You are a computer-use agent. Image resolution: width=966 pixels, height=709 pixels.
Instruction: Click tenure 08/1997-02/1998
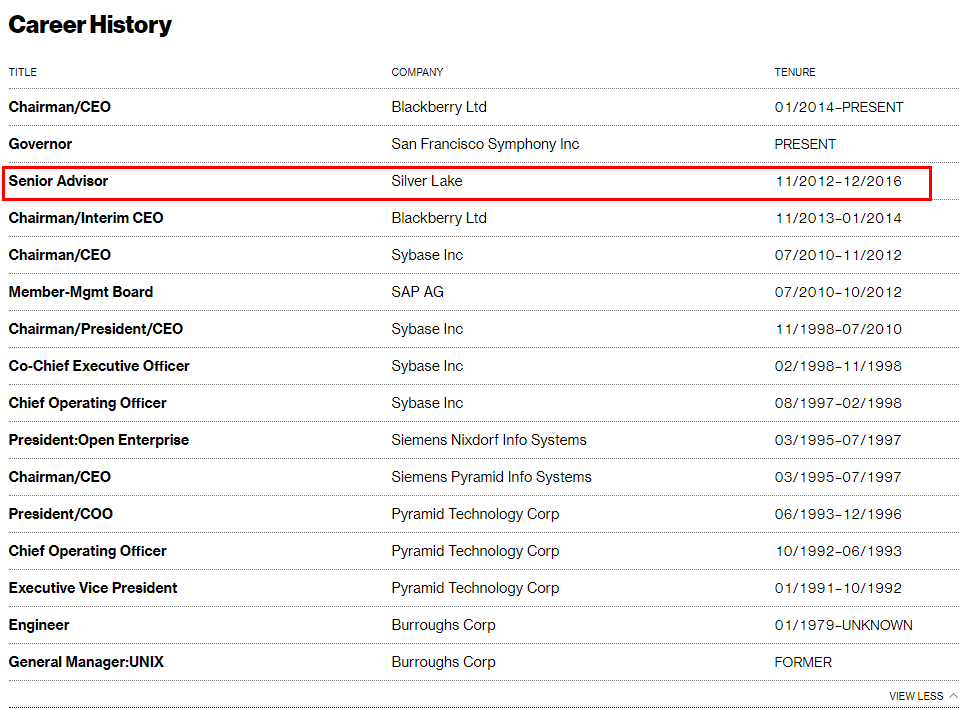click(x=838, y=403)
